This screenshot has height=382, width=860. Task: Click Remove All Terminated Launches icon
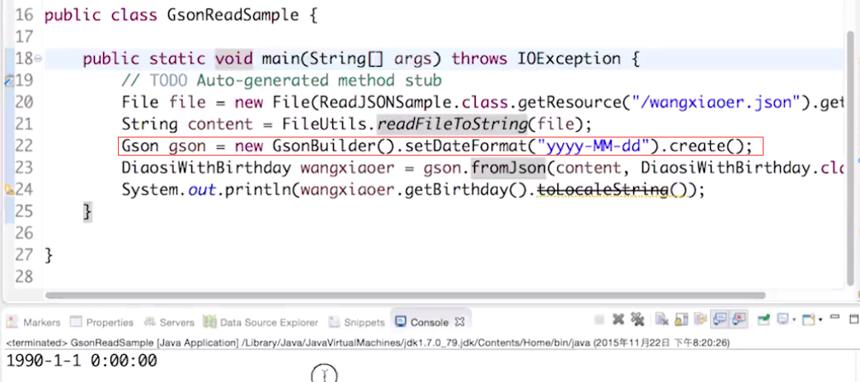637,319
